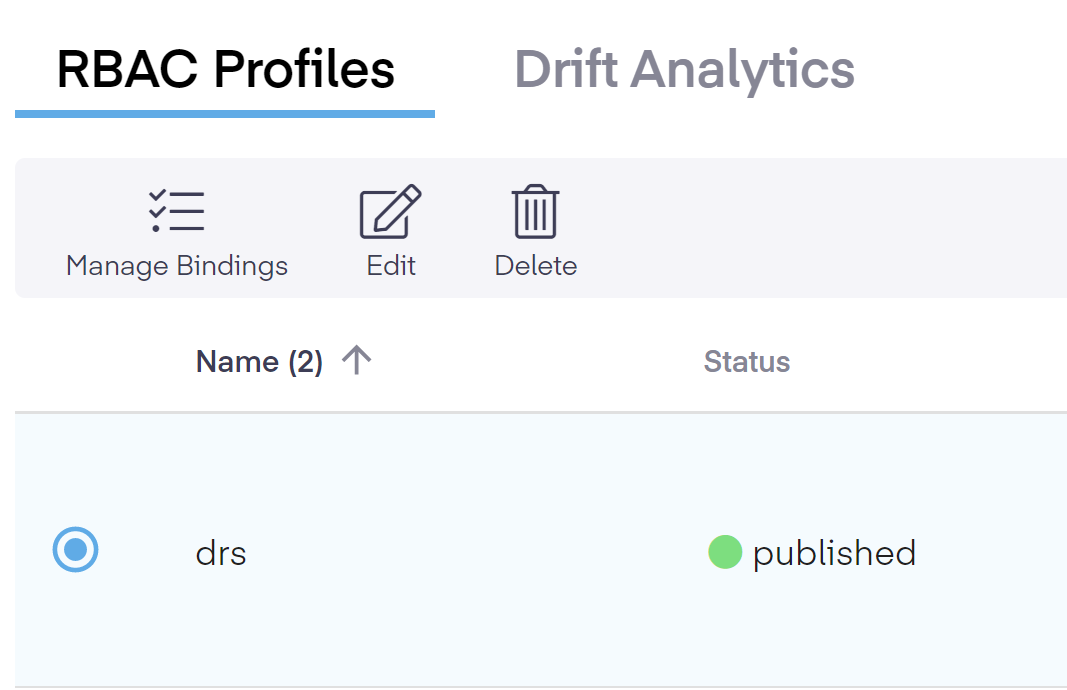Click the empty header cell above radio button
1067x690 pixels.
pos(75,361)
